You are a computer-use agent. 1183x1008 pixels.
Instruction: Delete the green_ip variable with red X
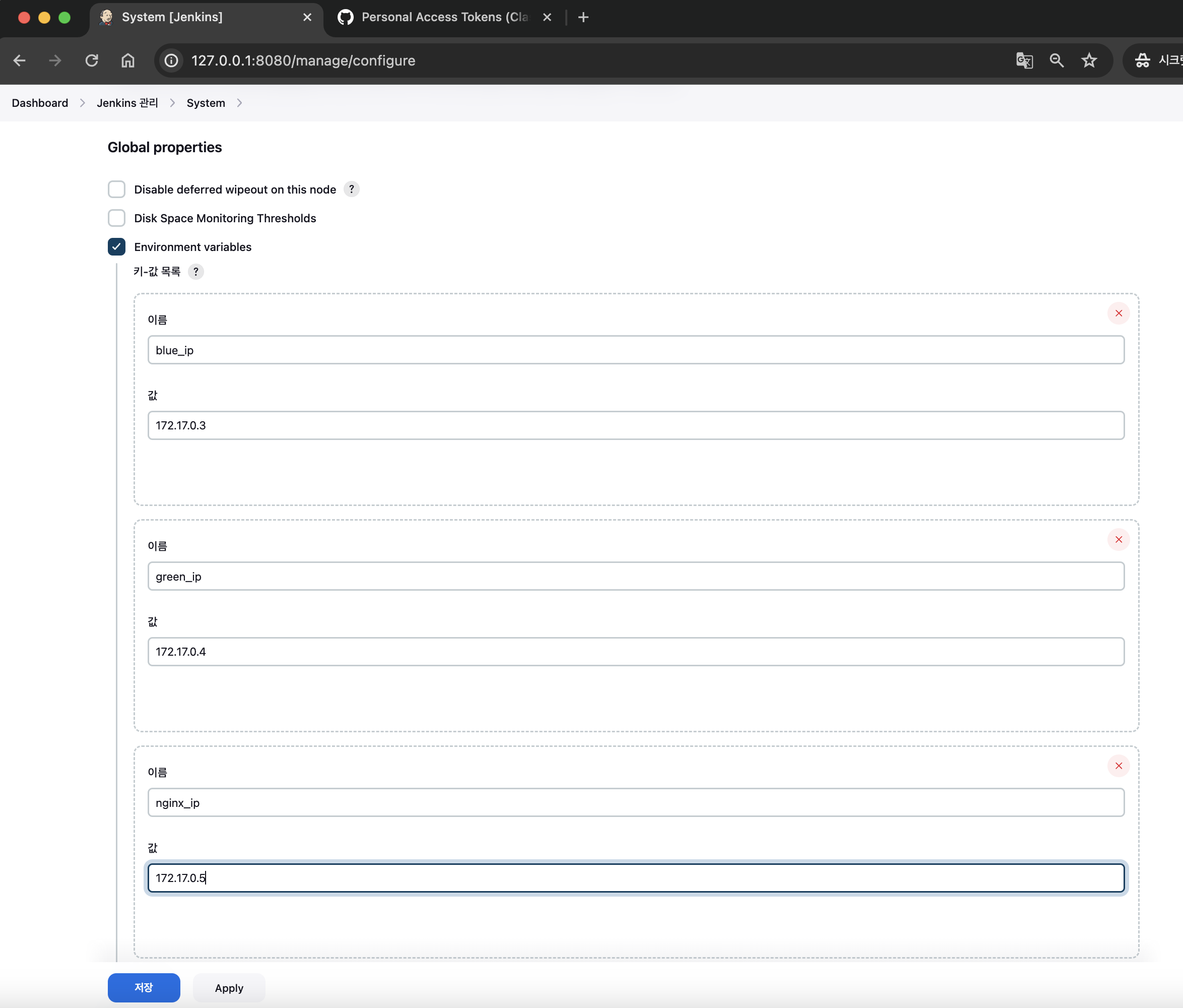[x=1118, y=539]
